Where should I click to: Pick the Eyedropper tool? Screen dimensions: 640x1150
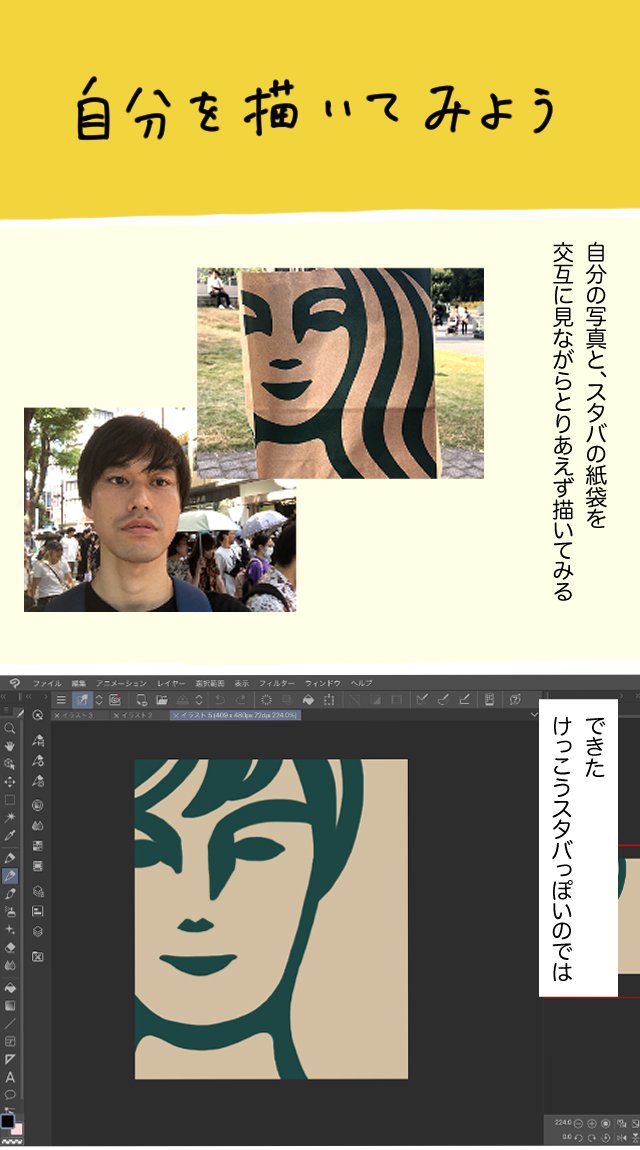[10, 835]
